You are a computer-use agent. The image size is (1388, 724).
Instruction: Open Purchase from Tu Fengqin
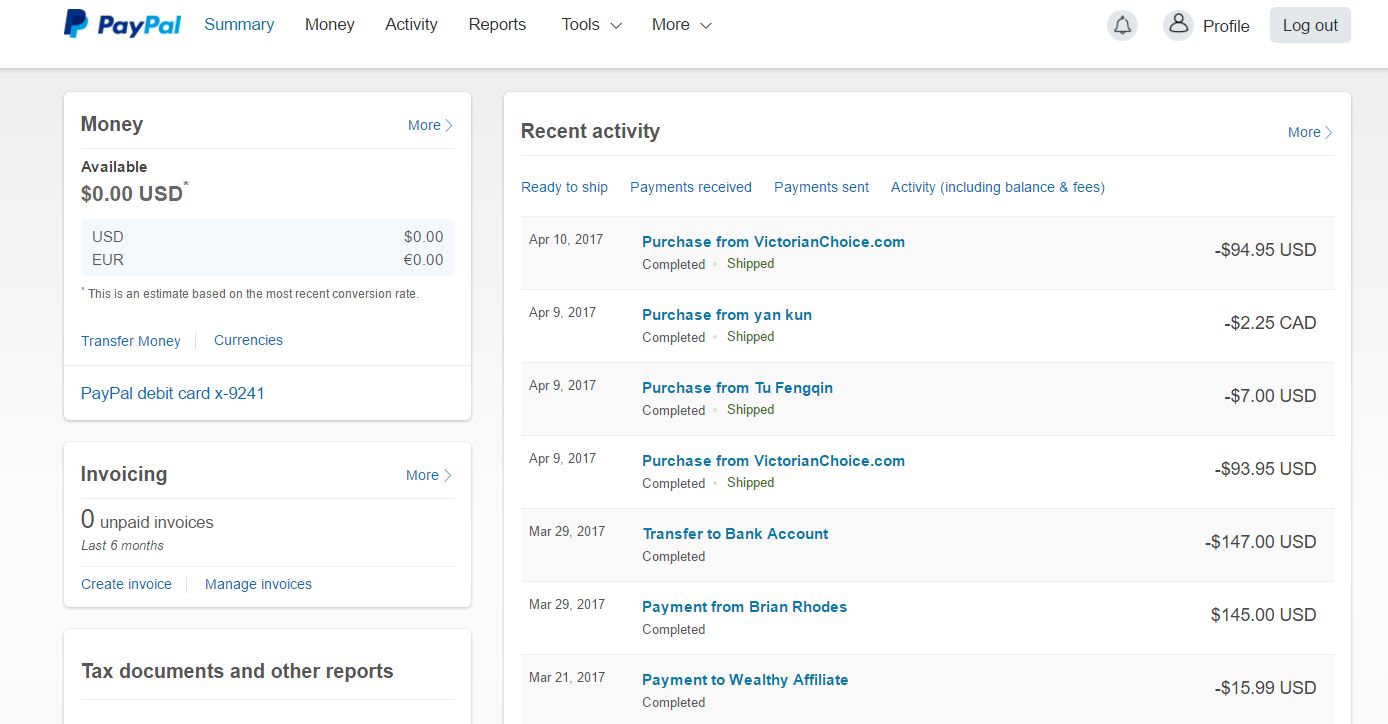[737, 387]
